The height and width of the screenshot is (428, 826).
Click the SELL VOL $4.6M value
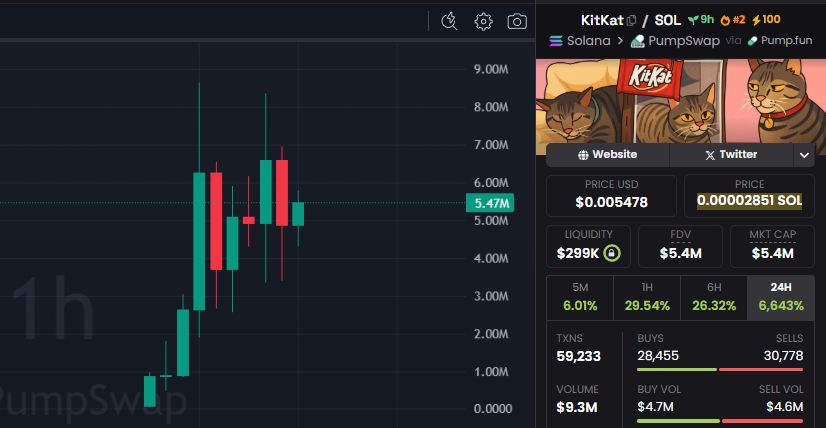785,407
